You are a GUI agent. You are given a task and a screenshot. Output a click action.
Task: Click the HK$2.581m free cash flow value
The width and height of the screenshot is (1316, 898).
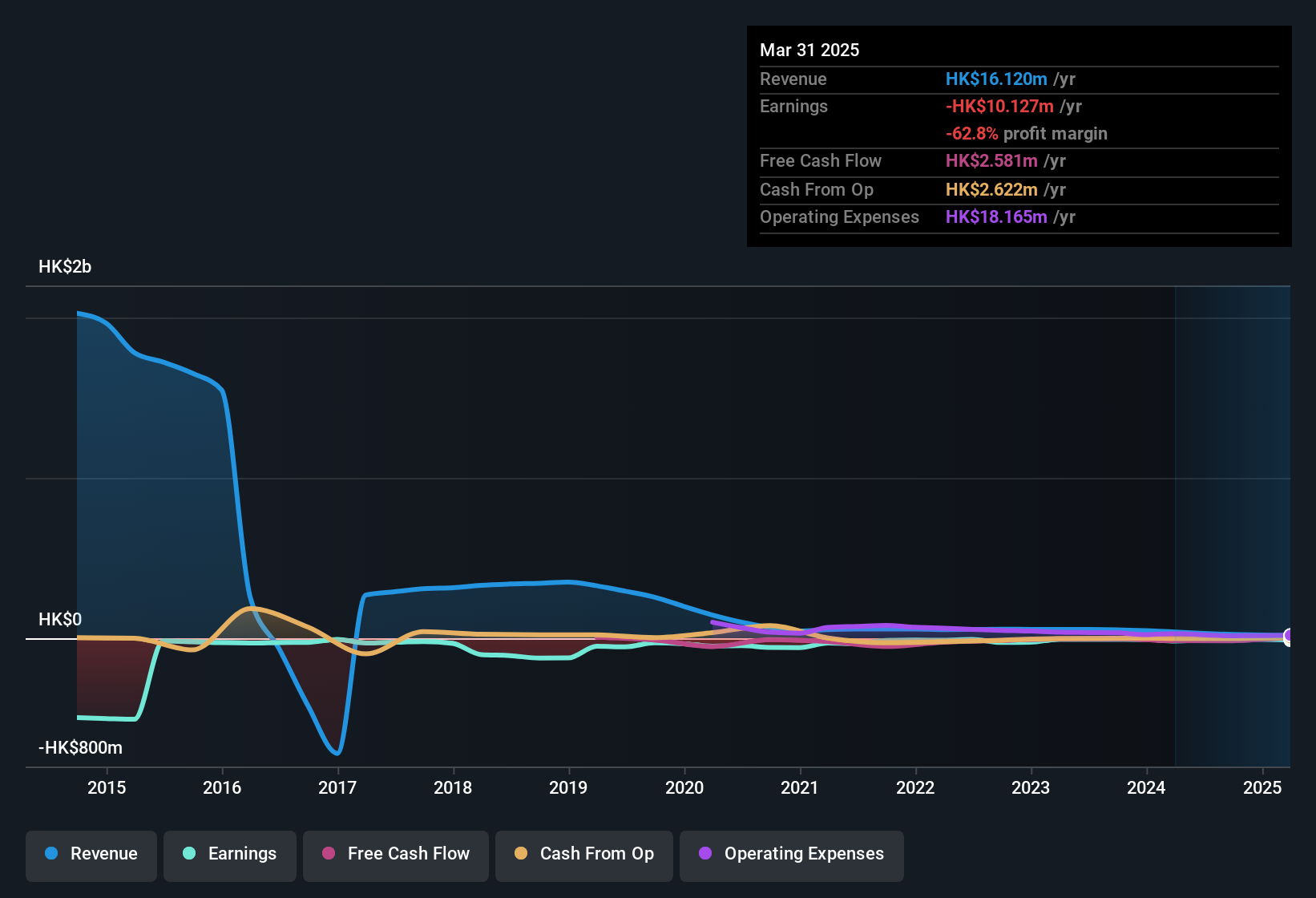(993, 161)
